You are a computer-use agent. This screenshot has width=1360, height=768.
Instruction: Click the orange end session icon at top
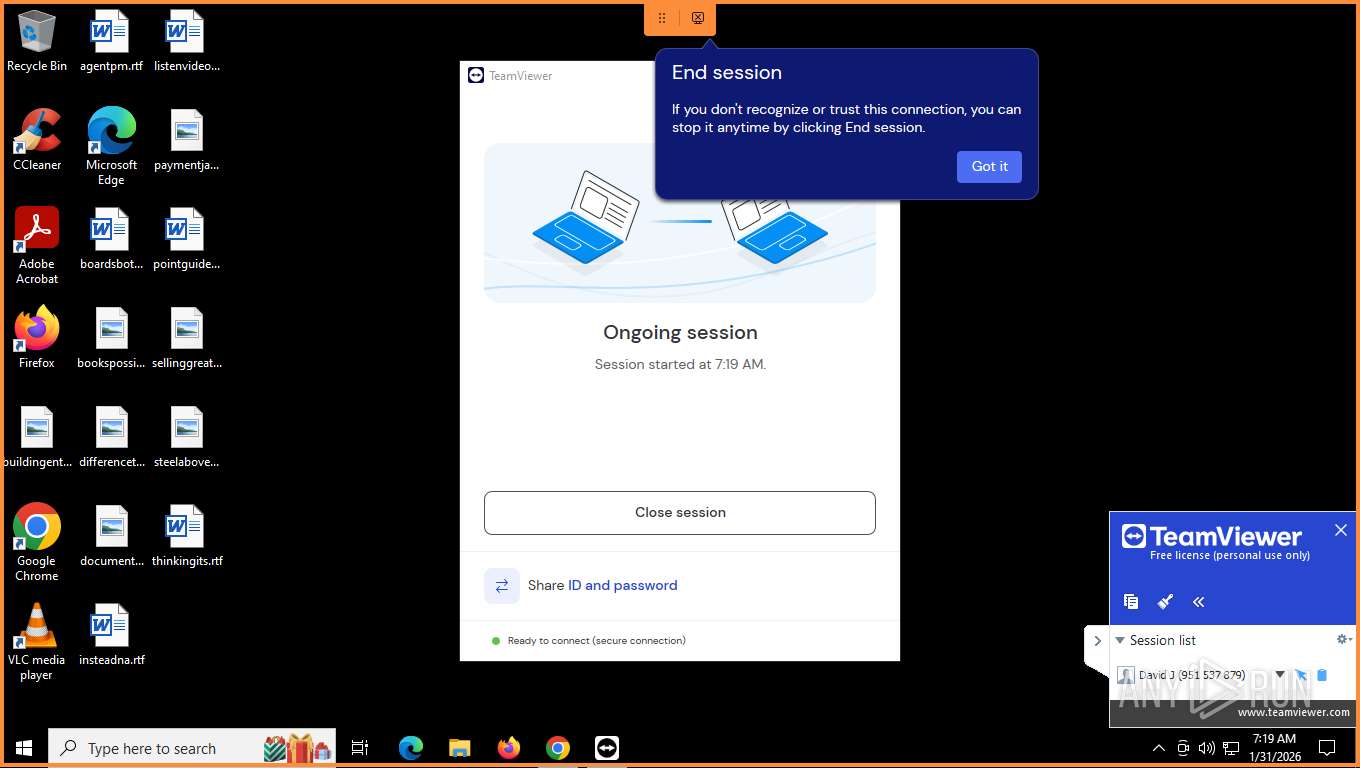click(x=698, y=18)
